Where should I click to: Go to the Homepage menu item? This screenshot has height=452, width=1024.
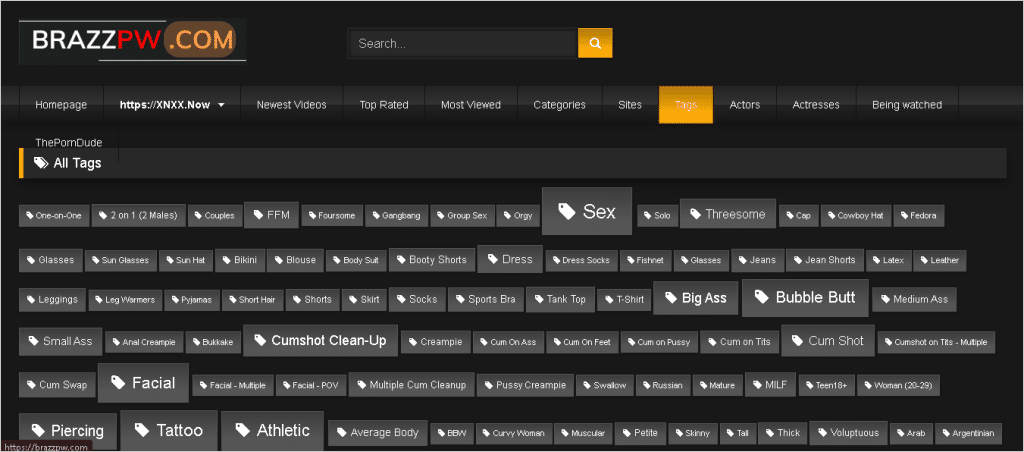[61, 105]
